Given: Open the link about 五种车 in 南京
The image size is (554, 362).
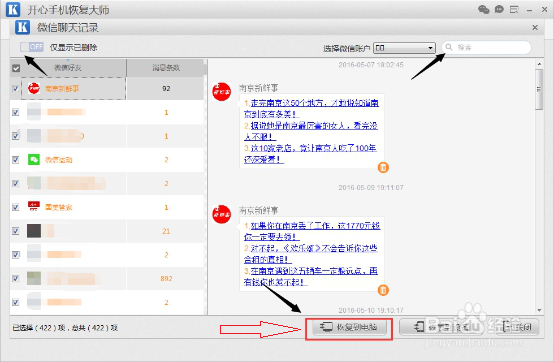Looking at the screenshot, I should [x=311, y=276].
